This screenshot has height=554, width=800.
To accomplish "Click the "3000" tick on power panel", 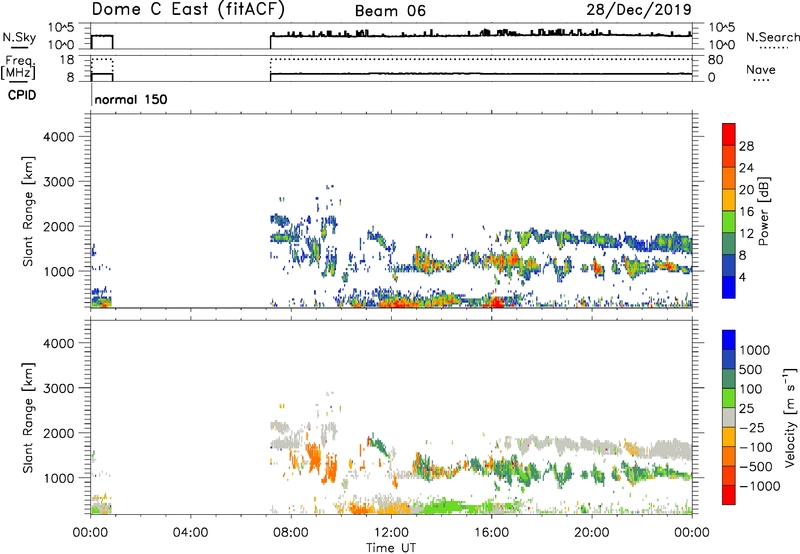I will [x=59, y=182].
